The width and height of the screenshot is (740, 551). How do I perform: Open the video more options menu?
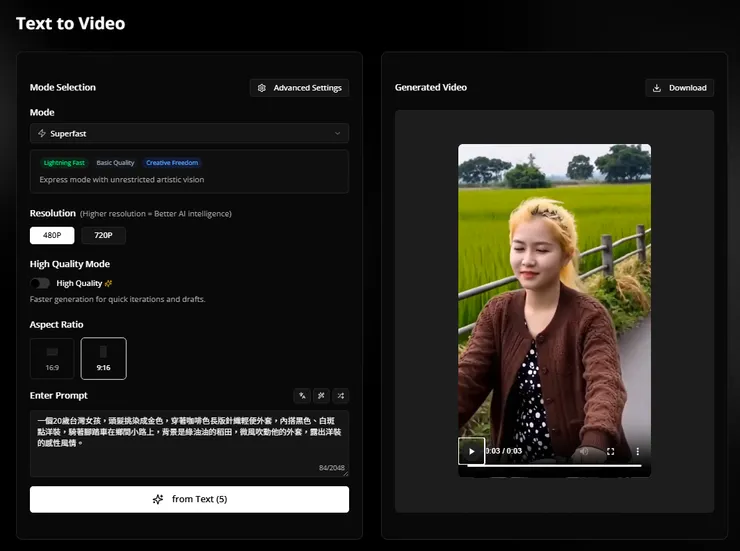[638, 451]
